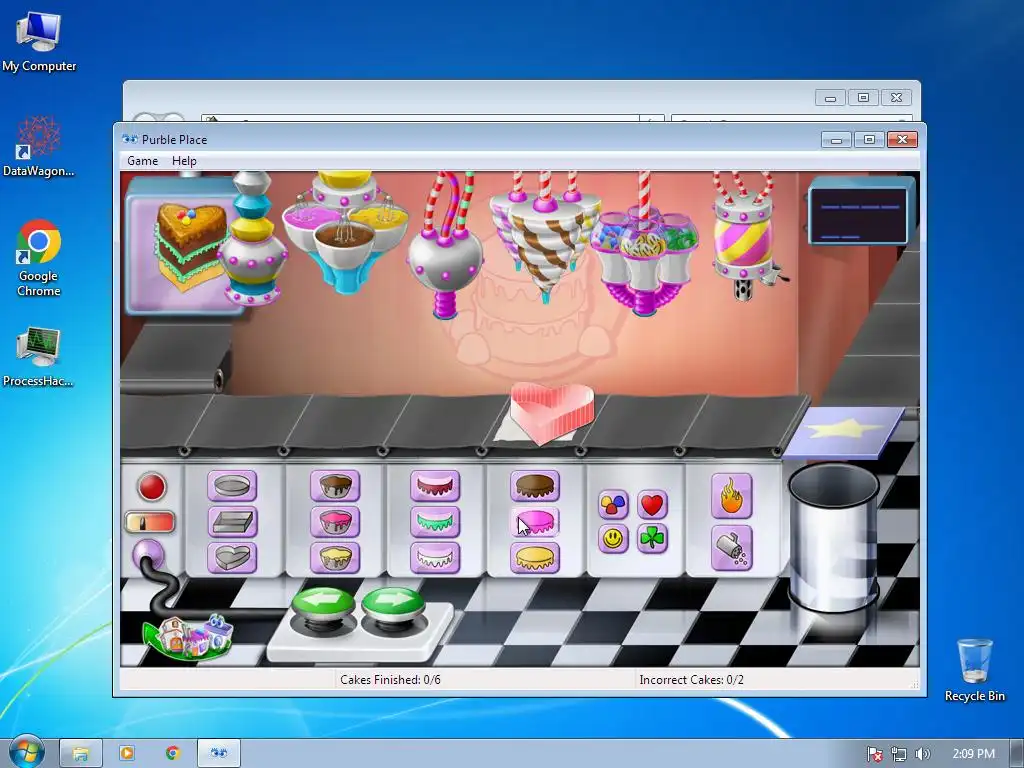Maximize the background Explorer window
1024x768 pixels.
point(863,98)
